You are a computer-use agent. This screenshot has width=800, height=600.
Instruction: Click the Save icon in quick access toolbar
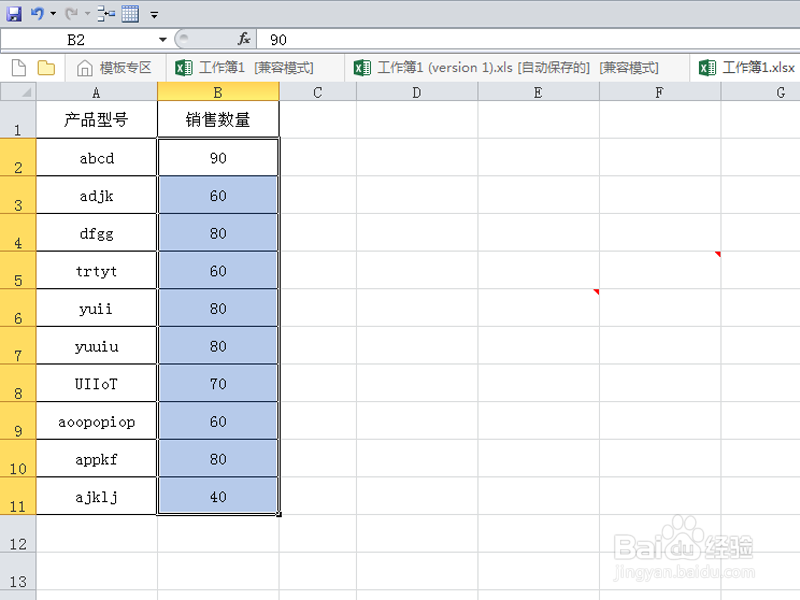(14, 14)
